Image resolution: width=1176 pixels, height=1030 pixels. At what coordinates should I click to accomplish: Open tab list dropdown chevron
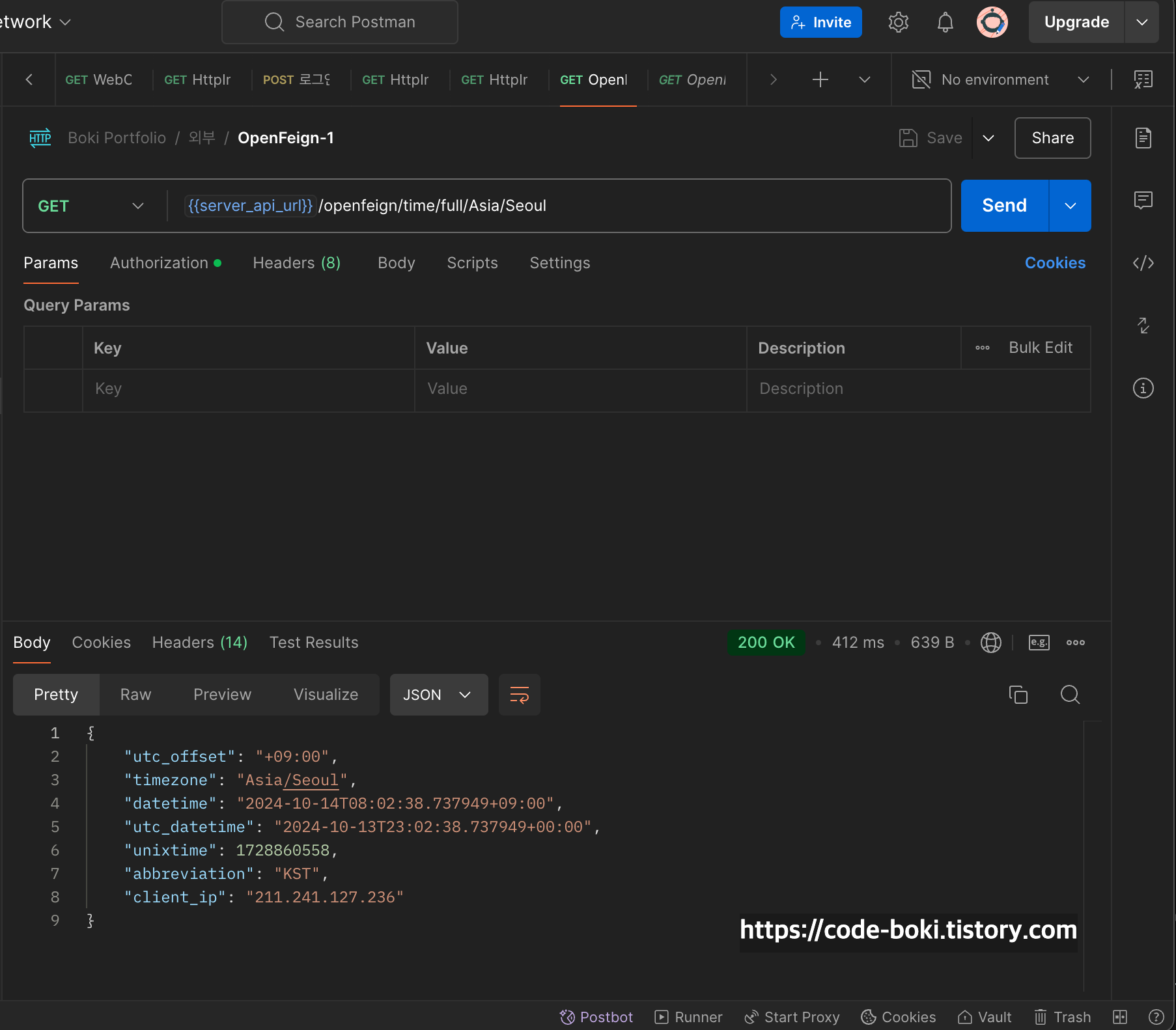pyautogui.click(x=864, y=79)
